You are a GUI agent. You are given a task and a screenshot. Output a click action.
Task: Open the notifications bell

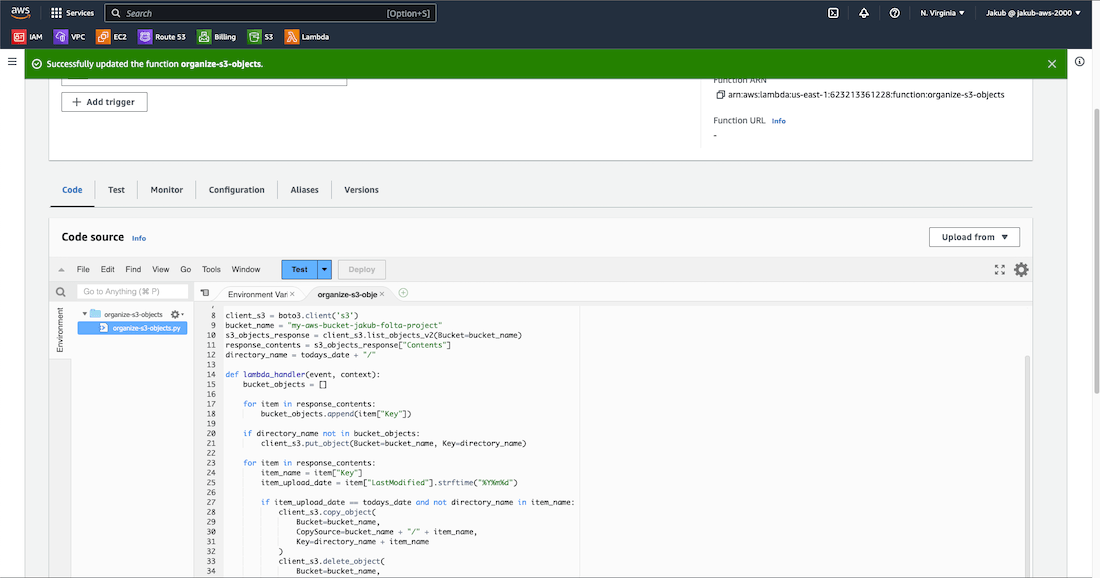863,13
